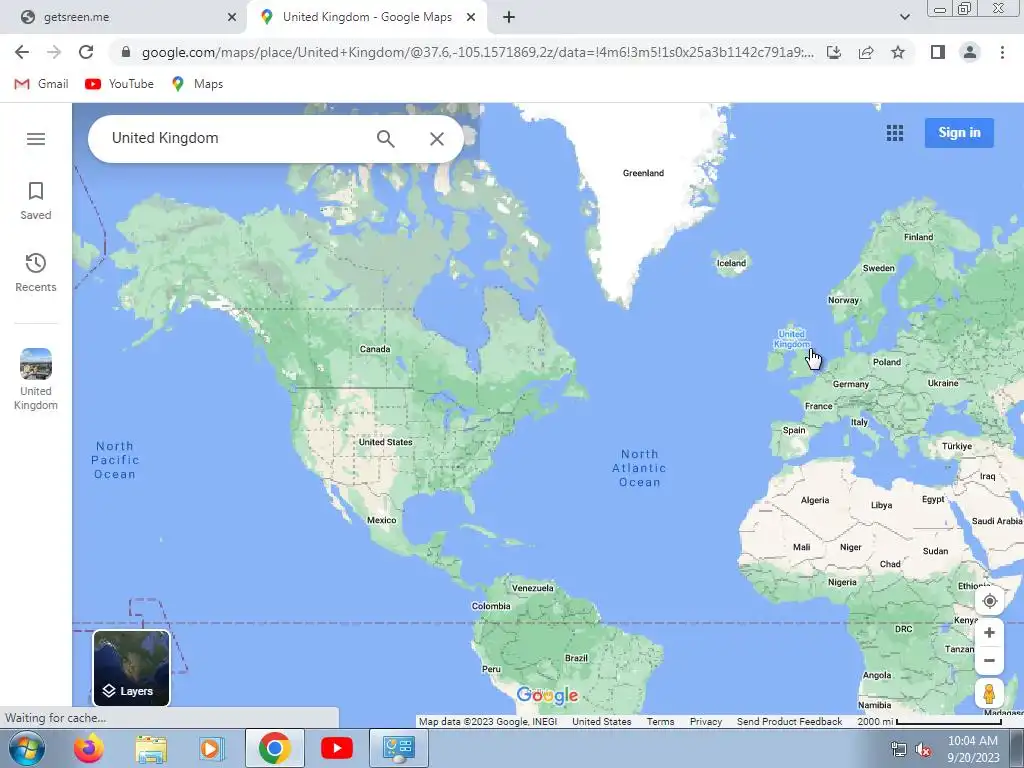Image resolution: width=1024 pixels, height=768 pixels.
Task: Go back with the browser back arrow
Action: [x=22, y=52]
